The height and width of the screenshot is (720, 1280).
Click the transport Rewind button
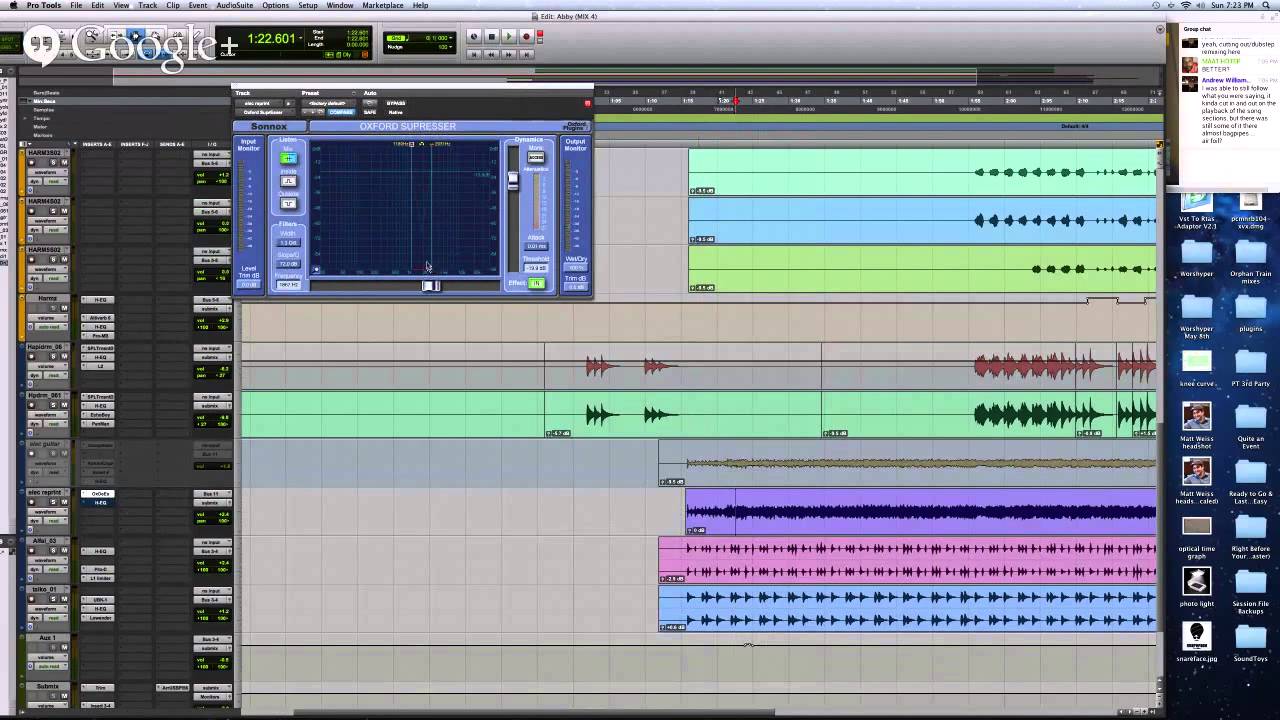tap(491, 54)
